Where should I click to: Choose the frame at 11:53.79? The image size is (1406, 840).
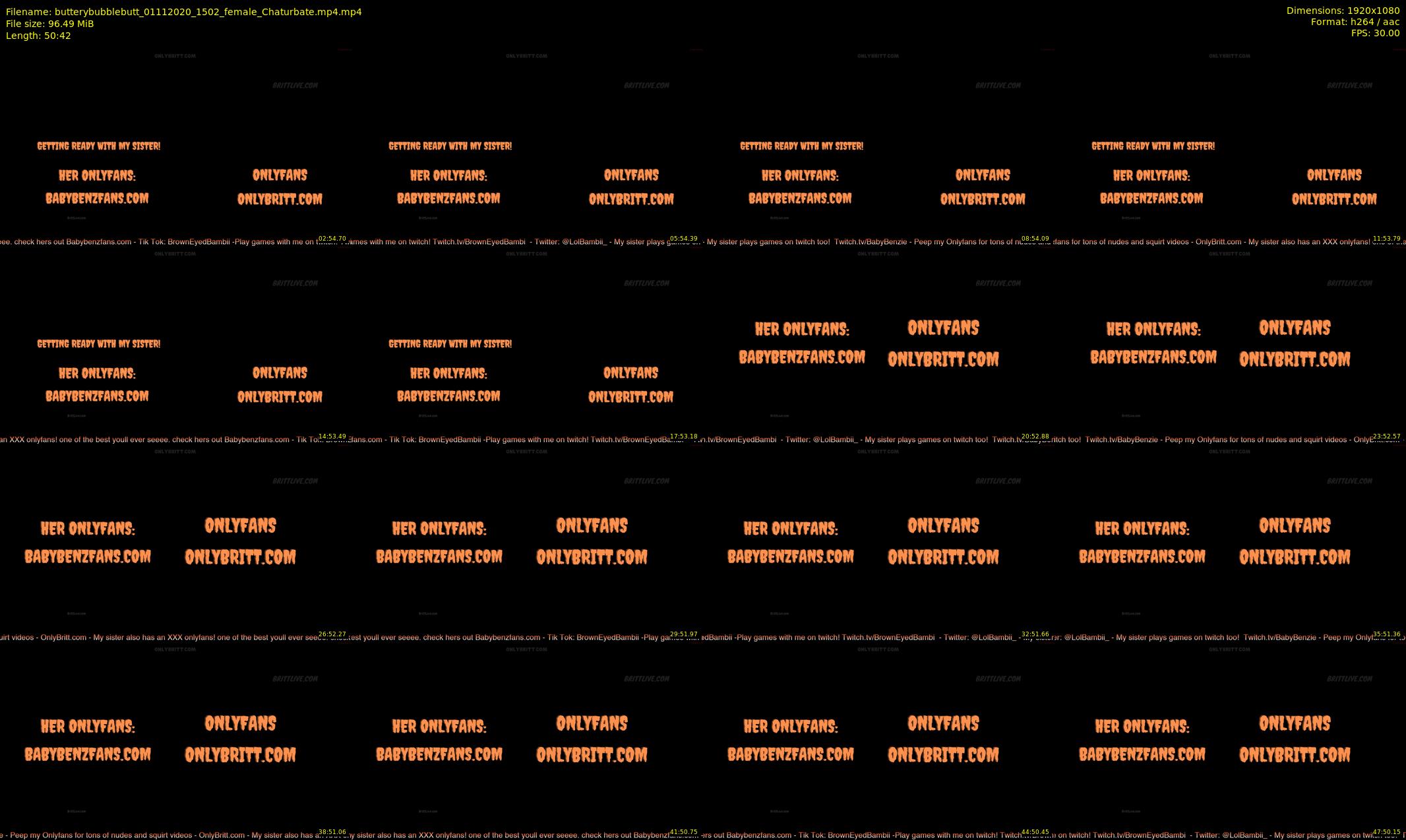(1230, 147)
